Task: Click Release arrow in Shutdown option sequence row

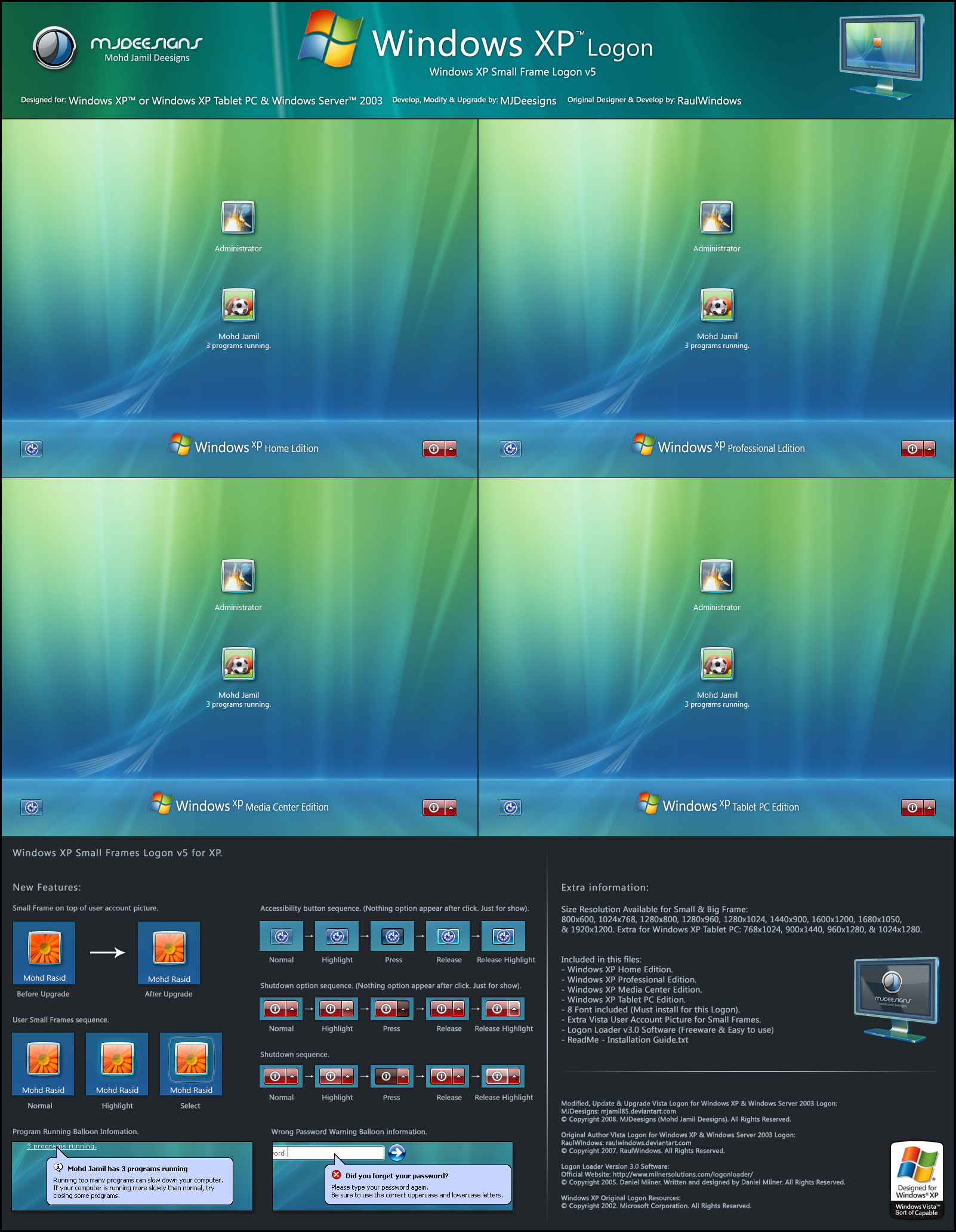Action: (x=458, y=1009)
